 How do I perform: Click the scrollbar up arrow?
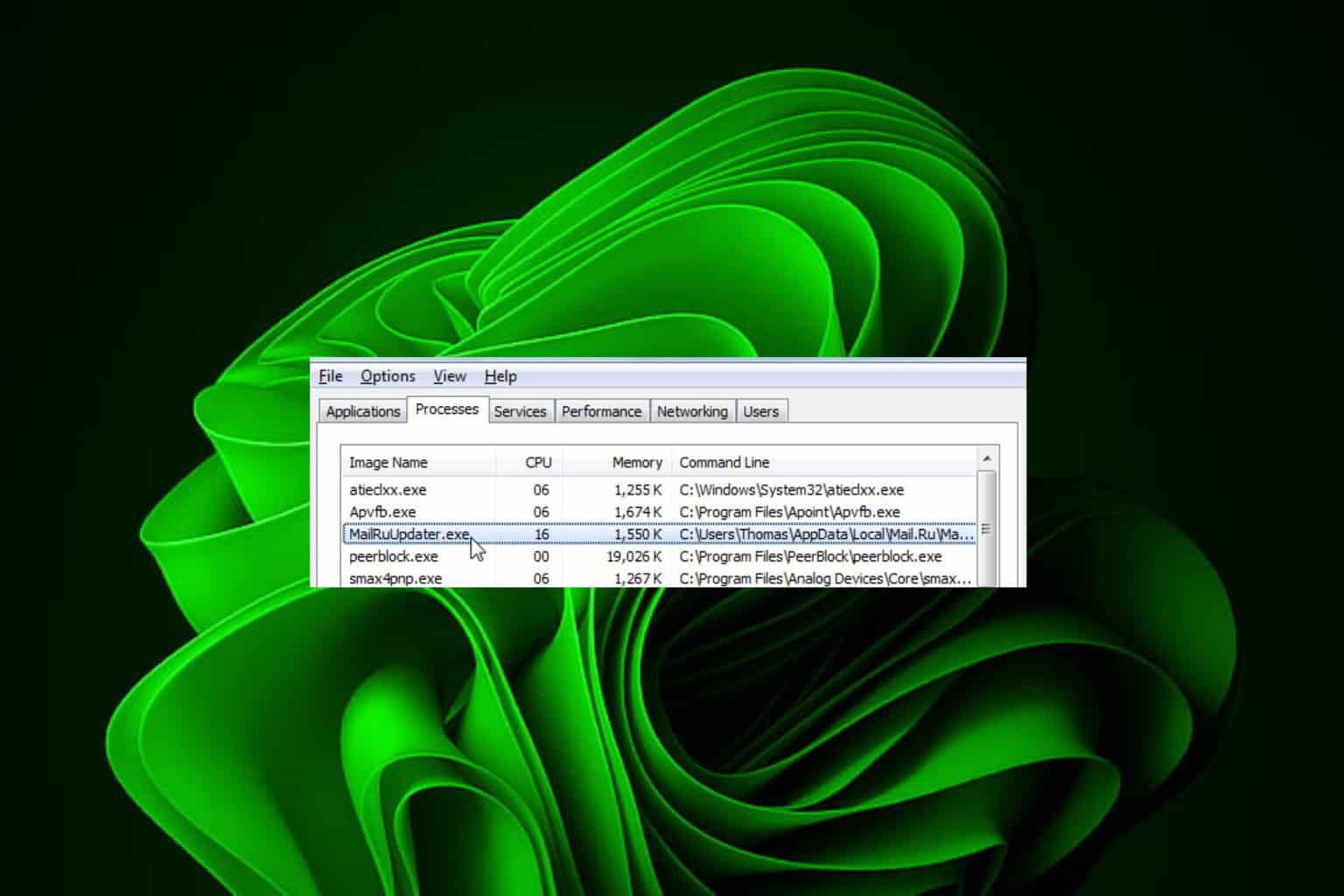click(987, 458)
